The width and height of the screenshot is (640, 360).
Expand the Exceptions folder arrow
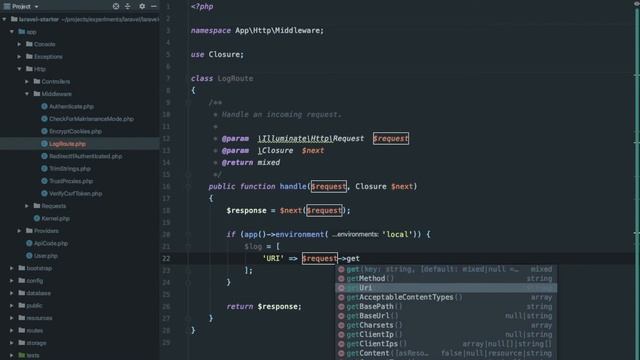click(19, 56)
